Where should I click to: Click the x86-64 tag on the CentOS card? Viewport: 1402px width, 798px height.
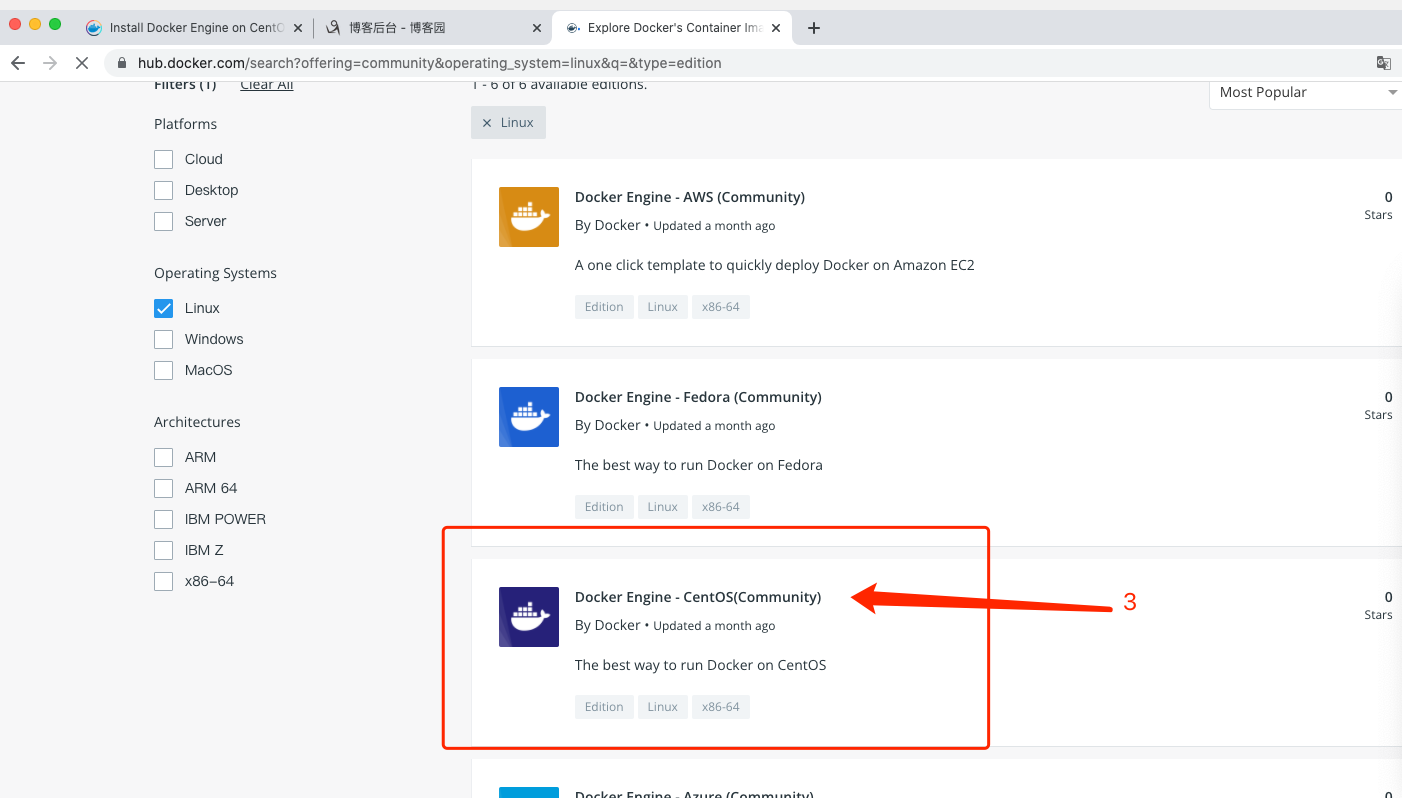click(x=721, y=707)
